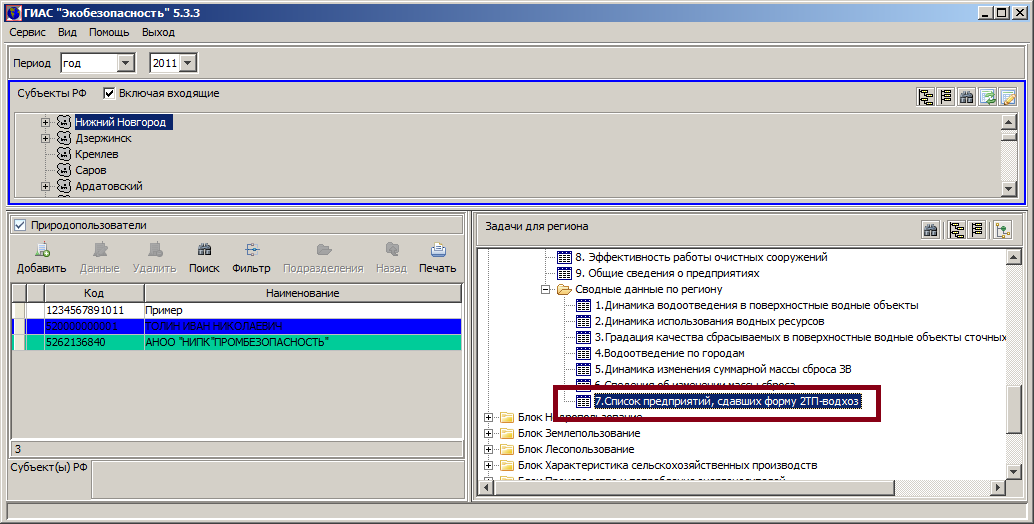
Task: Expand the Блок Лесопользование folder
Action: tap(489, 450)
